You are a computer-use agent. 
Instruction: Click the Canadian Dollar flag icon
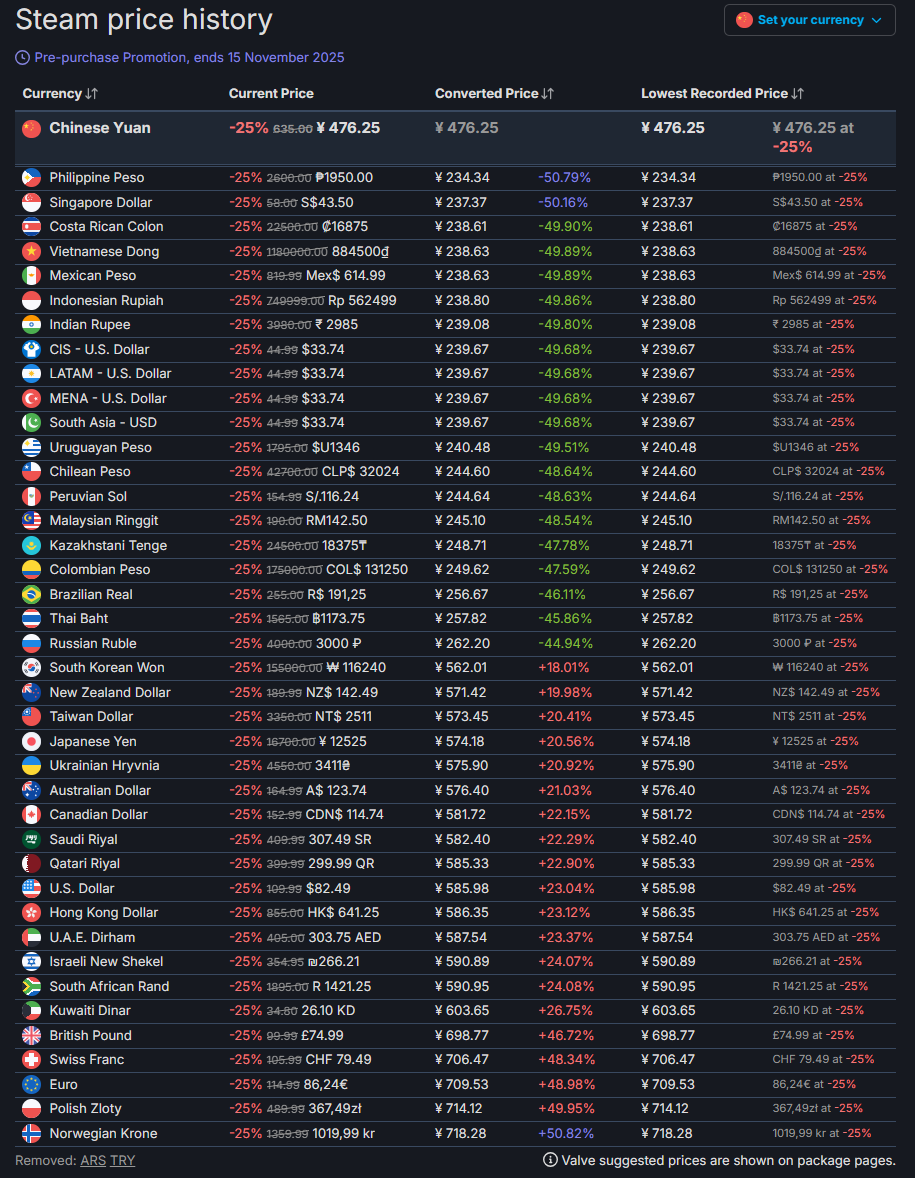[x=32, y=814]
